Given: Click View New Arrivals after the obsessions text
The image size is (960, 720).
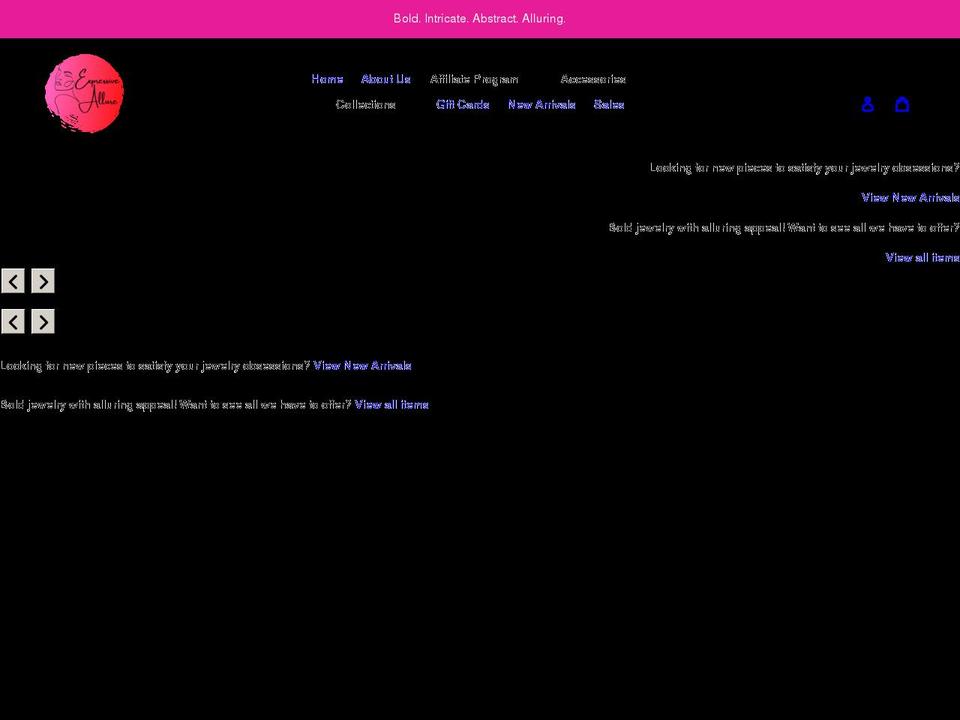Looking at the screenshot, I should (x=362, y=365).
